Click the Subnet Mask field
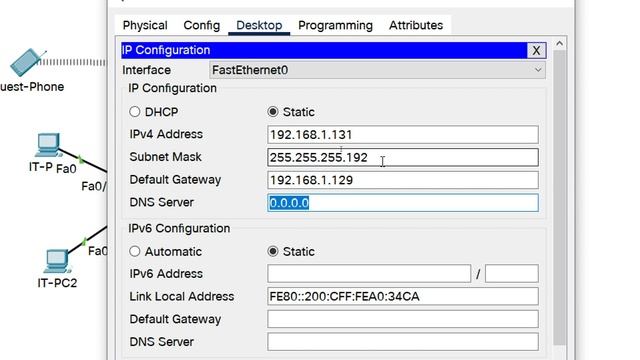 point(403,158)
